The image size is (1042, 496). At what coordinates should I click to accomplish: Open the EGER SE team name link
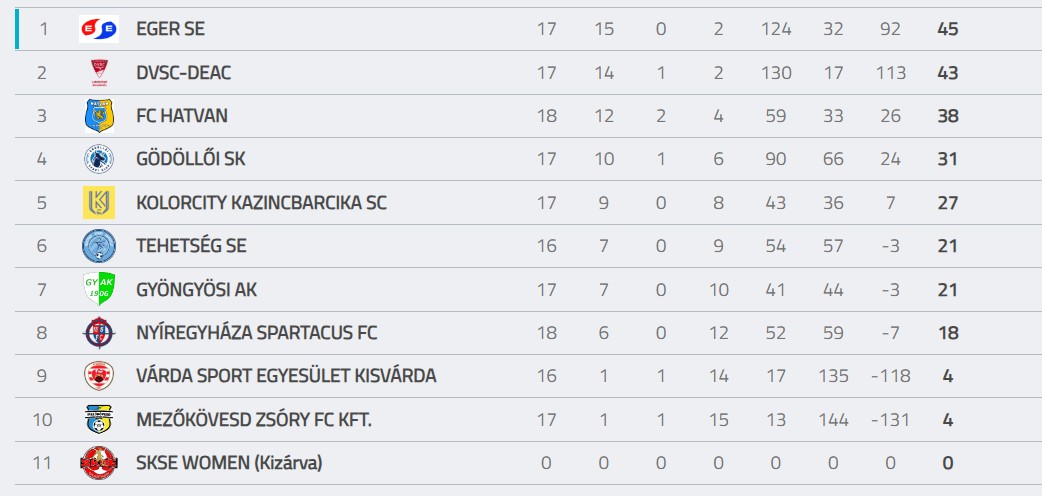pos(170,29)
